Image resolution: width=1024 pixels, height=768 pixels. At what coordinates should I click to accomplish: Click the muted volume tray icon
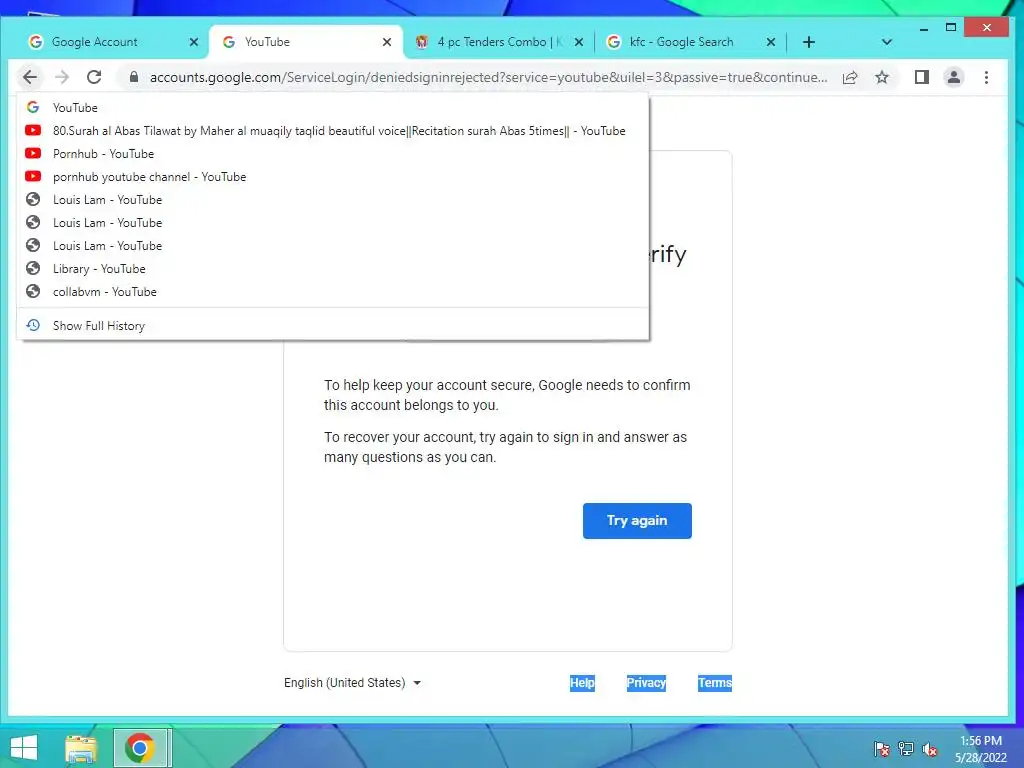930,749
